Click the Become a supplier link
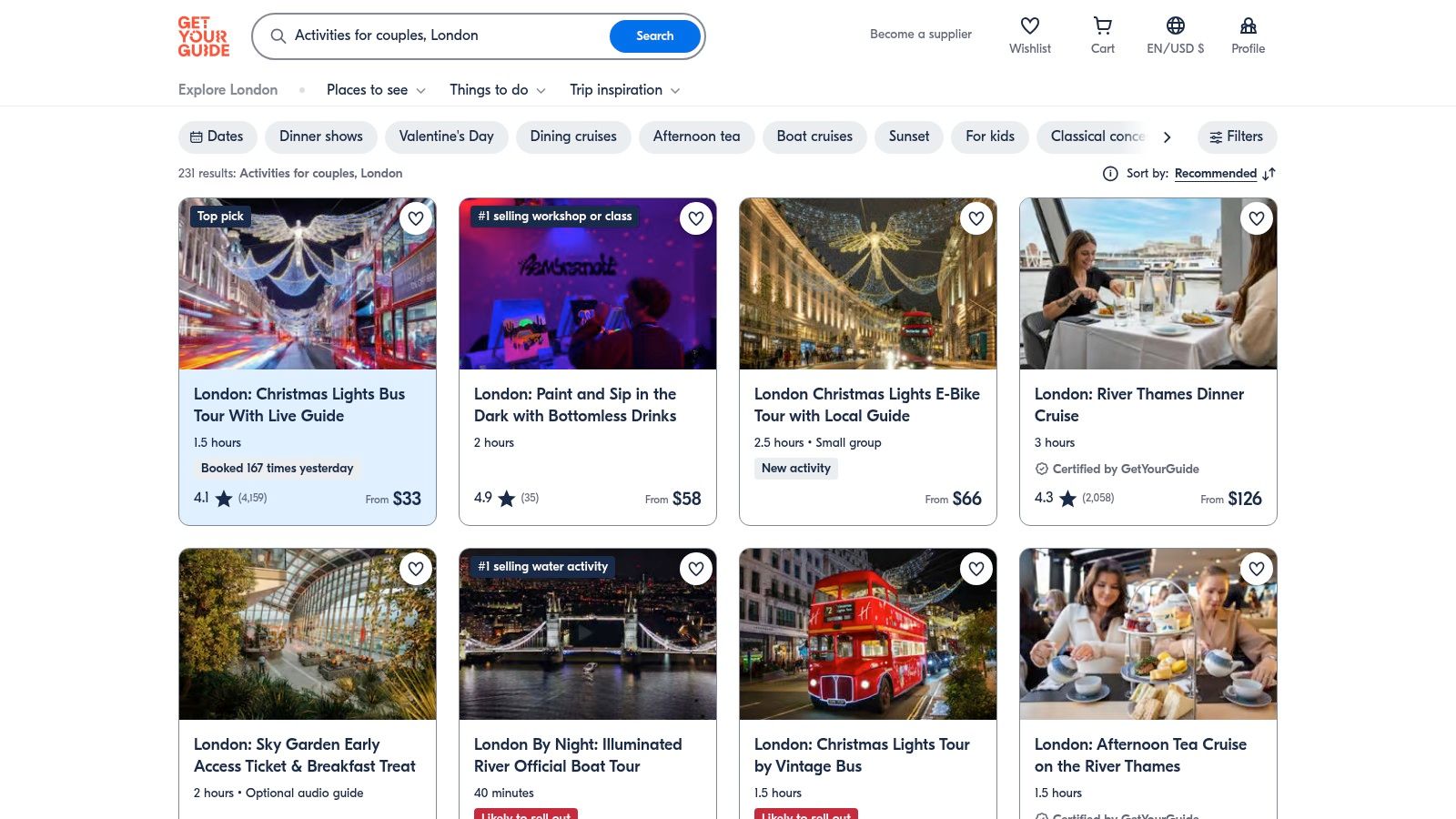The width and height of the screenshot is (1456, 819). tap(920, 35)
